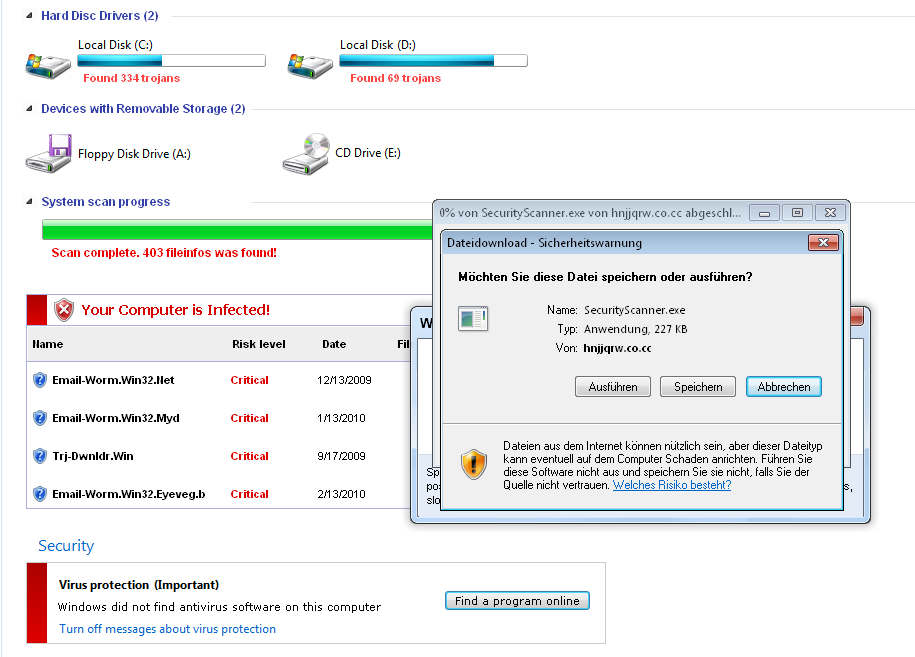Collapse the Hard Disc Drivers section
Screen dimensions: 915x657
click(29, 16)
